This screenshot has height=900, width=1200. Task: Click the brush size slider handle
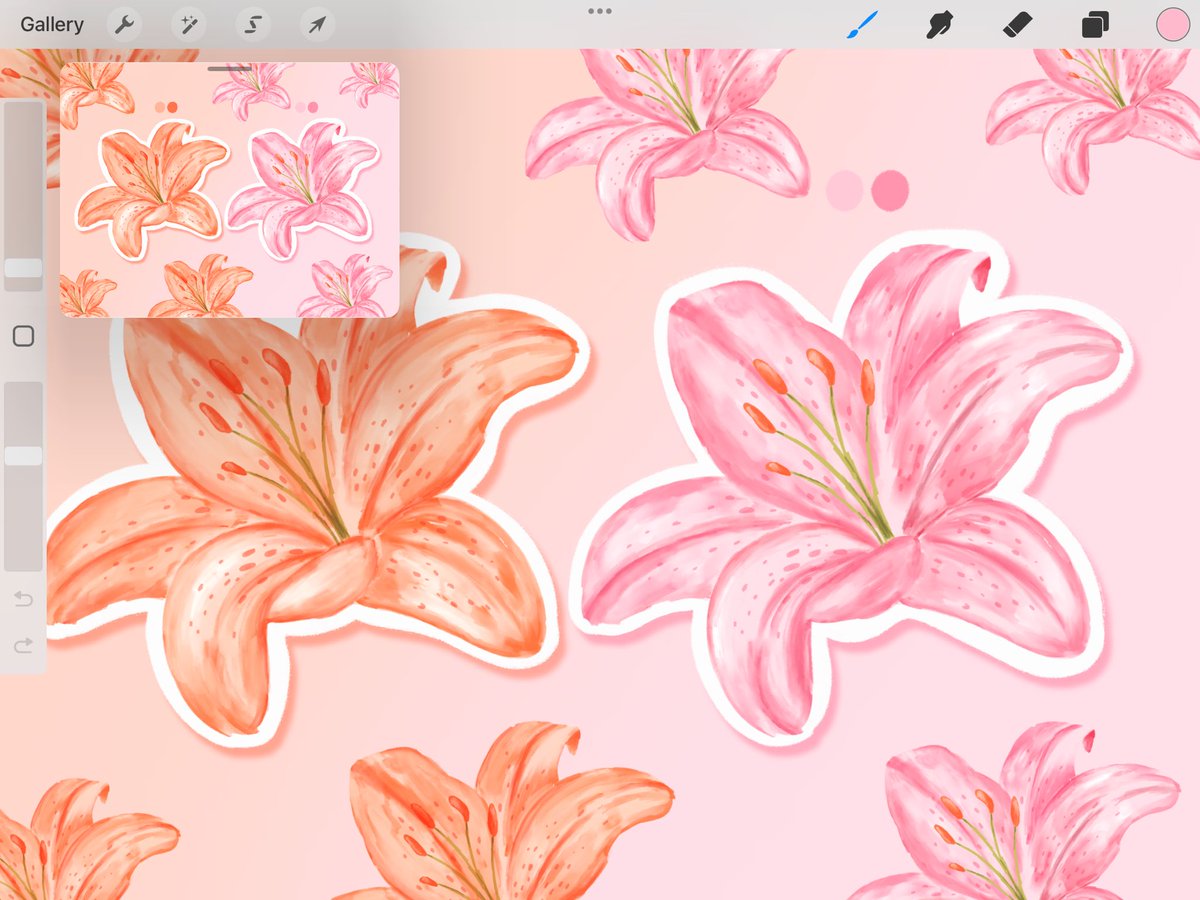23,268
